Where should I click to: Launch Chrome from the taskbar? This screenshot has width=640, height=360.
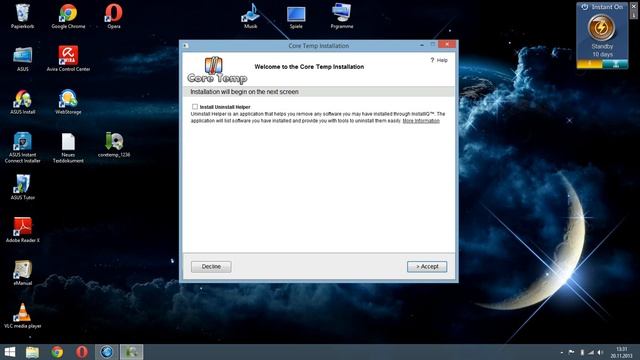click(57, 352)
